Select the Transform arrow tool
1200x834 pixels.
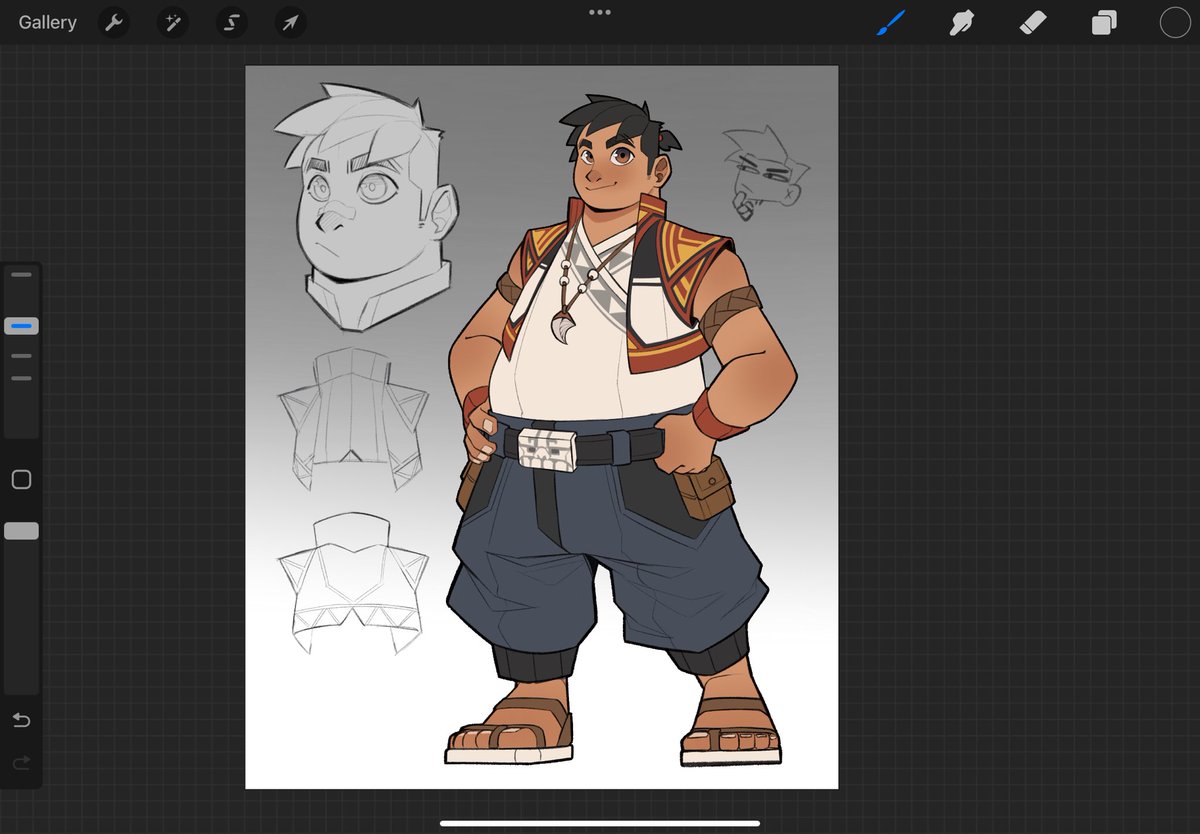[289, 22]
